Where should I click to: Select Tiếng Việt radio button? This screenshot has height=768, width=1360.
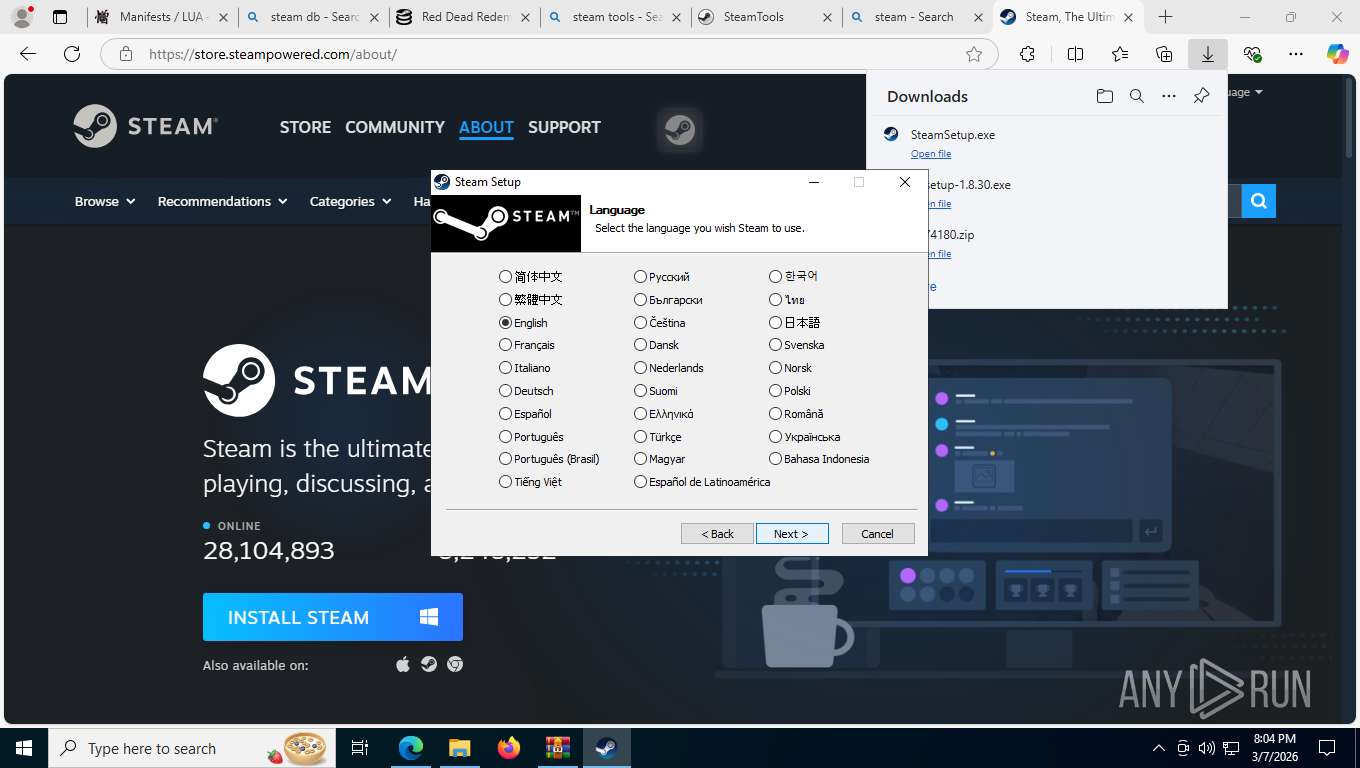pos(506,482)
